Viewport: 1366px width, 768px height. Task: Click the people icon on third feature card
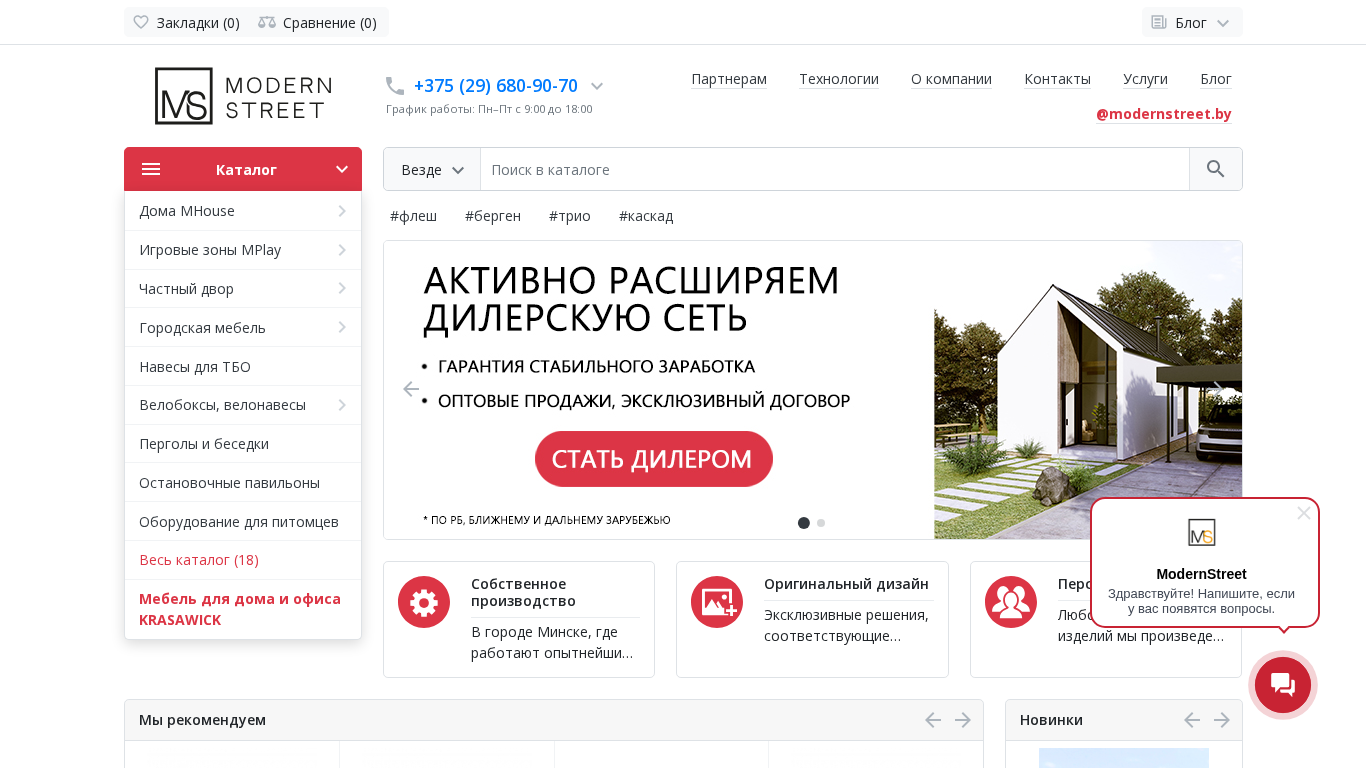1011,602
